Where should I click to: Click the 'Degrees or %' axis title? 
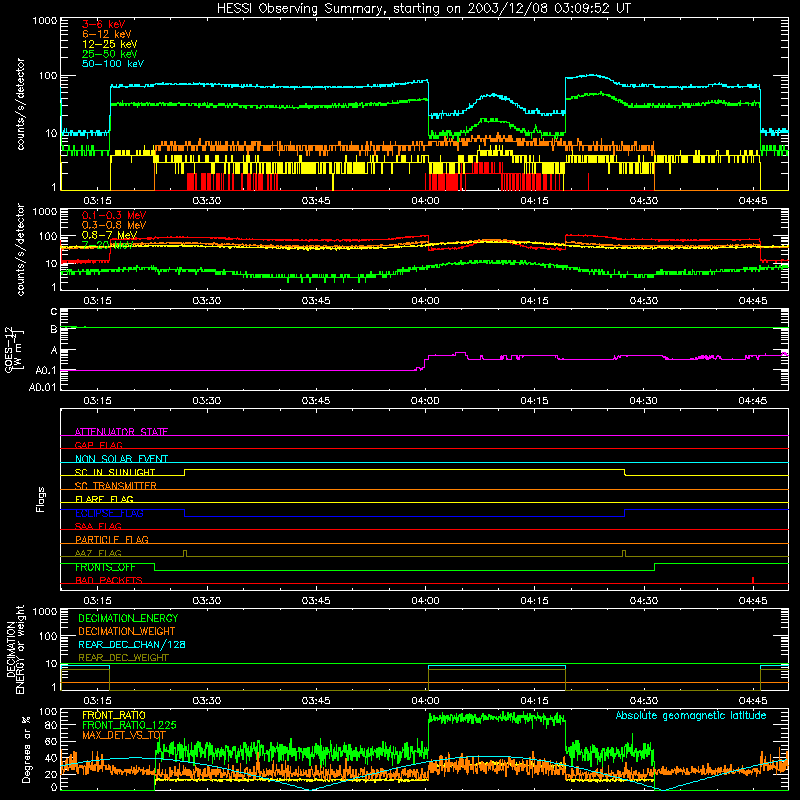26,749
